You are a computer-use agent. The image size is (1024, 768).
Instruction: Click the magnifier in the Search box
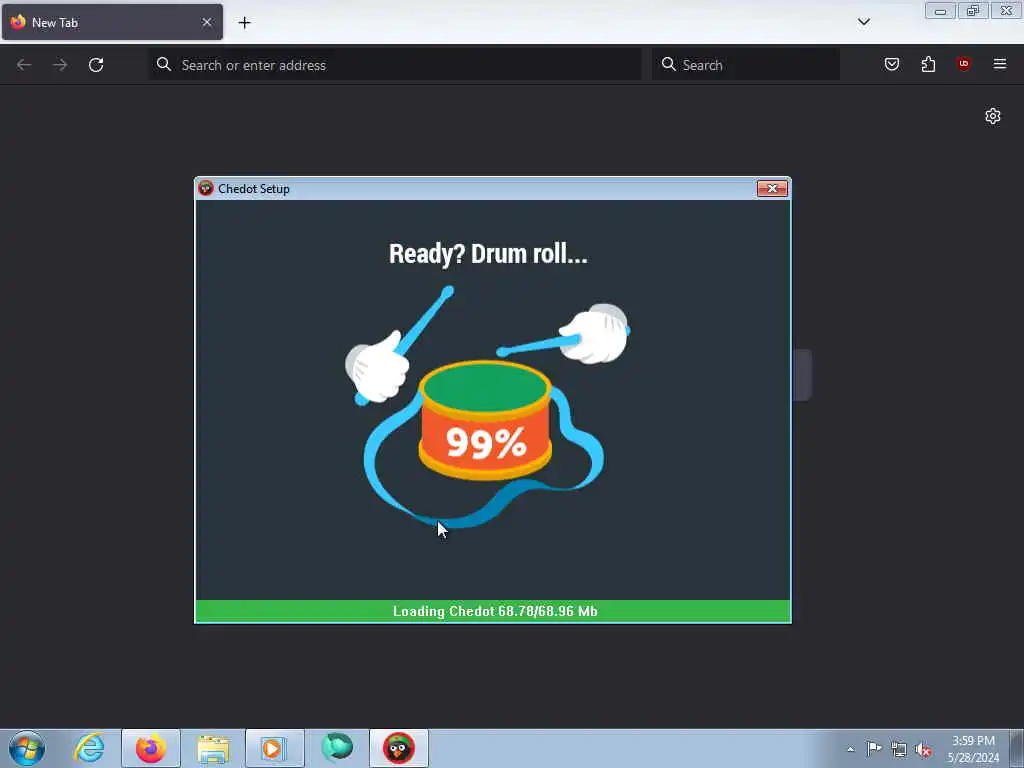(668, 64)
